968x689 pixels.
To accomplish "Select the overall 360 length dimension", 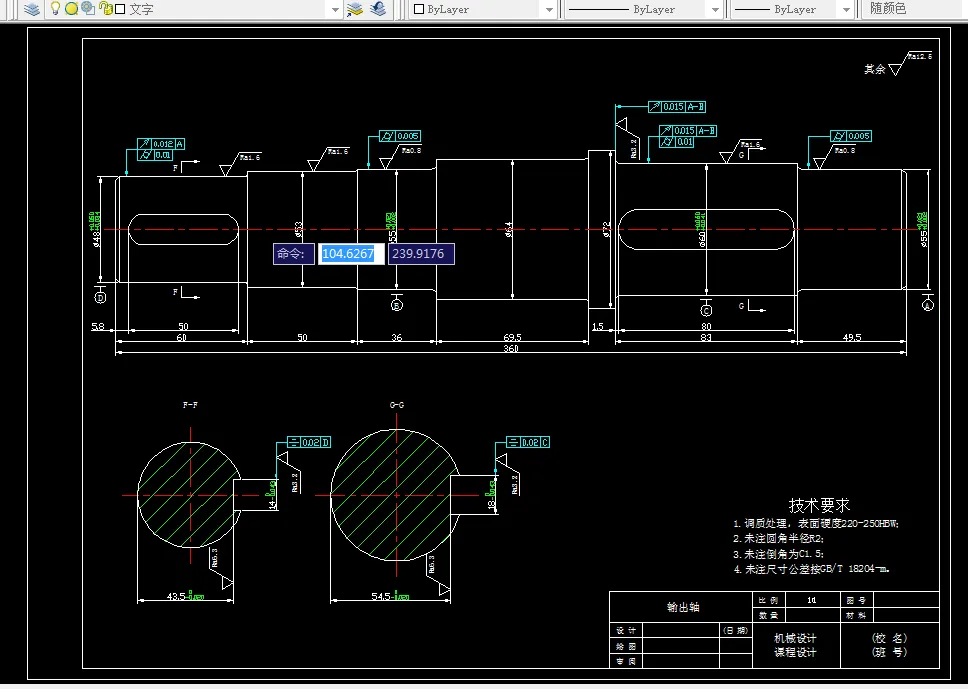I will 511,348.
